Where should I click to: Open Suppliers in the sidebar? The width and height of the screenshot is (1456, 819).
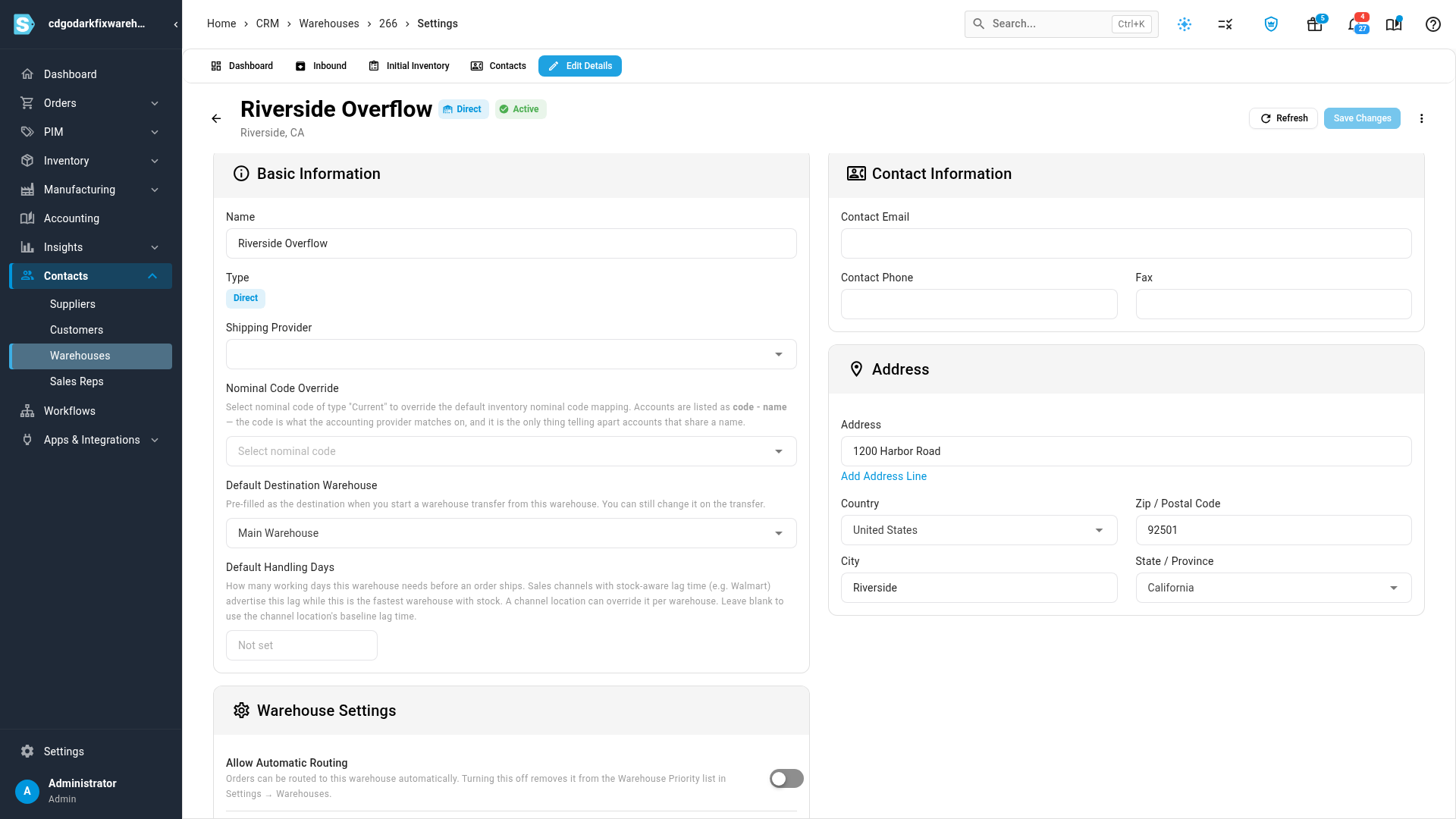(x=73, y=304)
